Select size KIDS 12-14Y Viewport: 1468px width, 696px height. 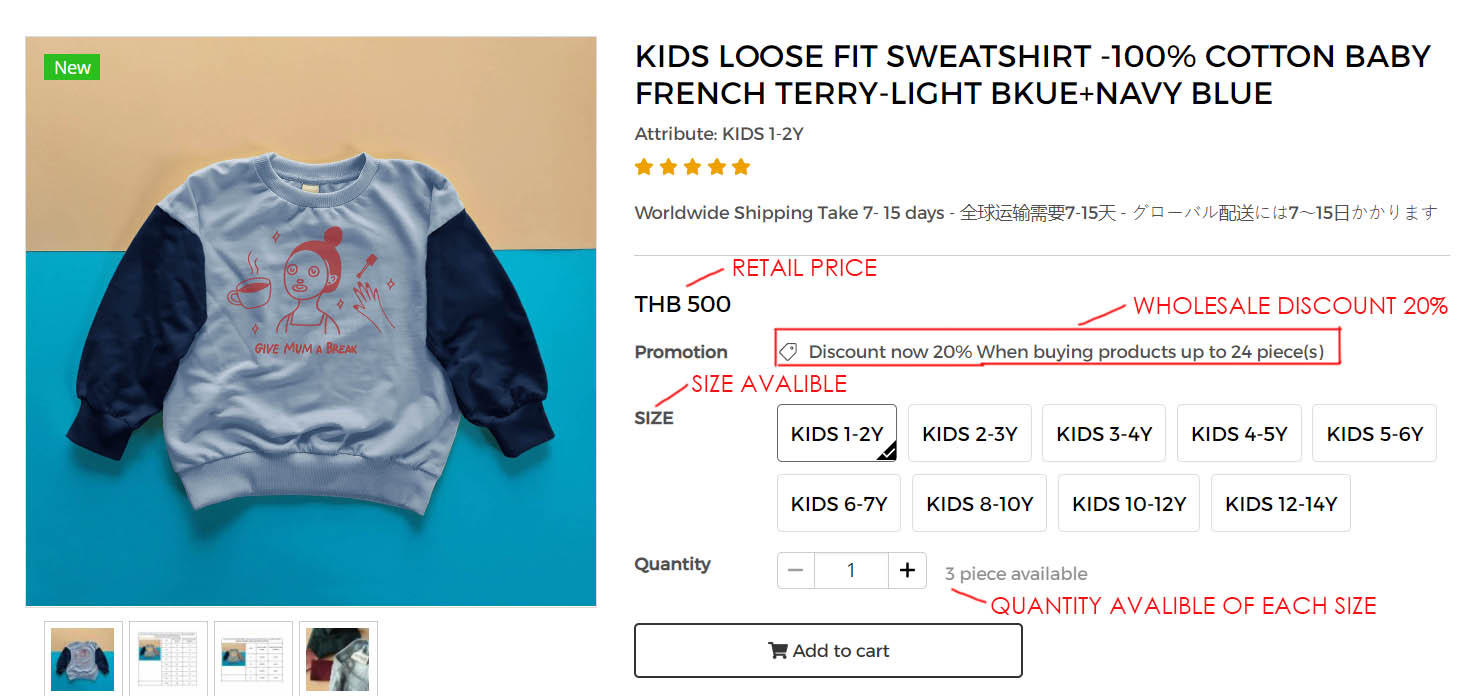(x=1281, y=503)
